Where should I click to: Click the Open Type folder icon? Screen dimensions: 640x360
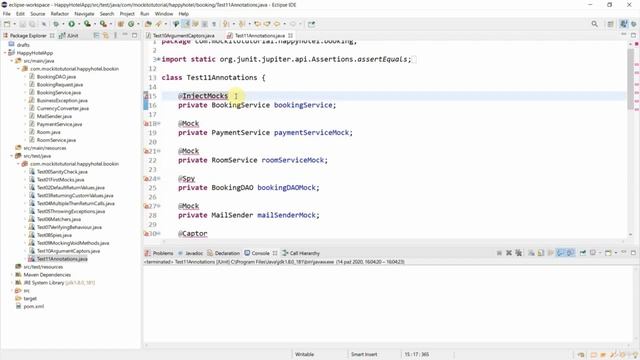pos(148,24)
